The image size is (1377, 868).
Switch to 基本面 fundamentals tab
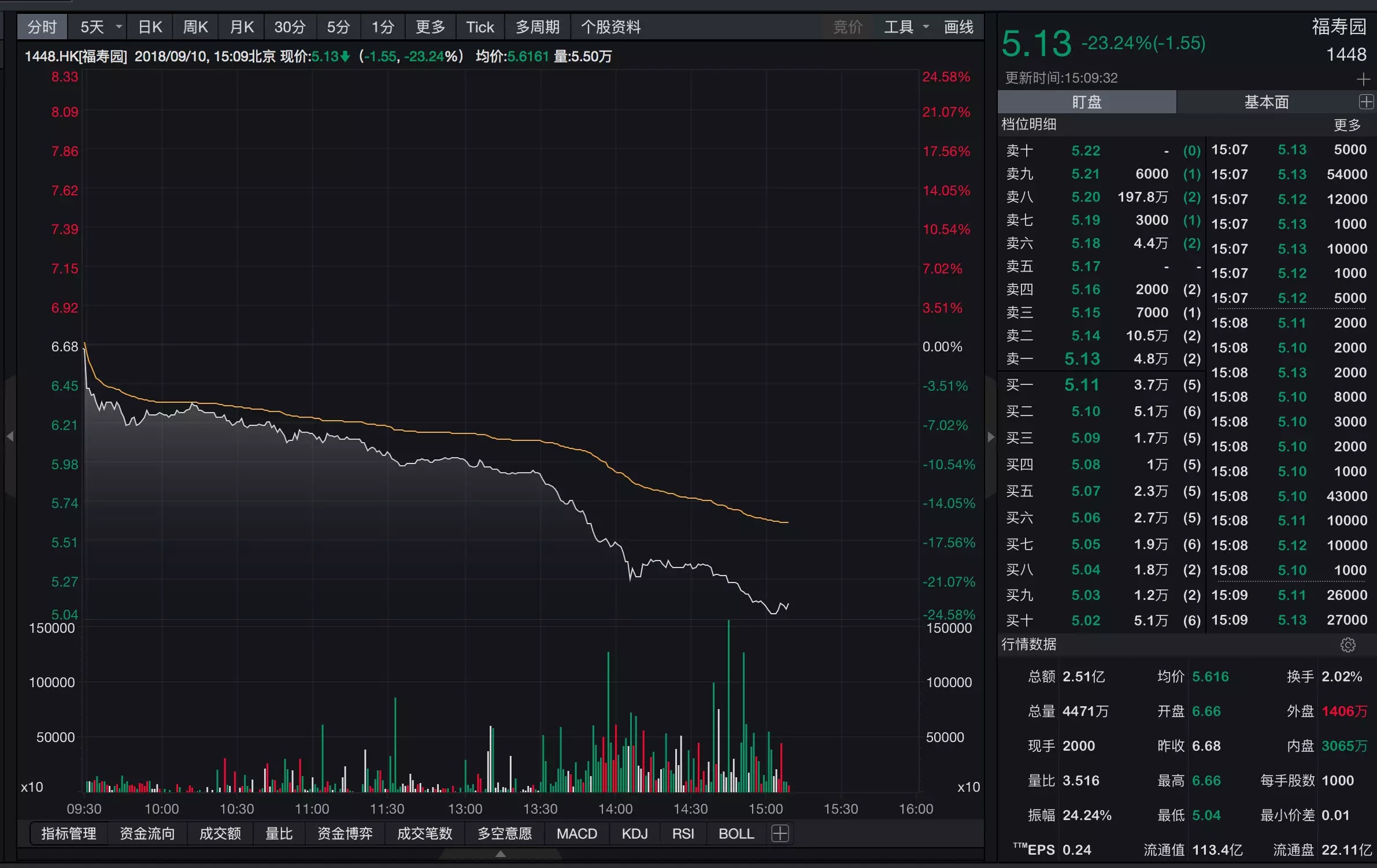(x=1266, y=102)
